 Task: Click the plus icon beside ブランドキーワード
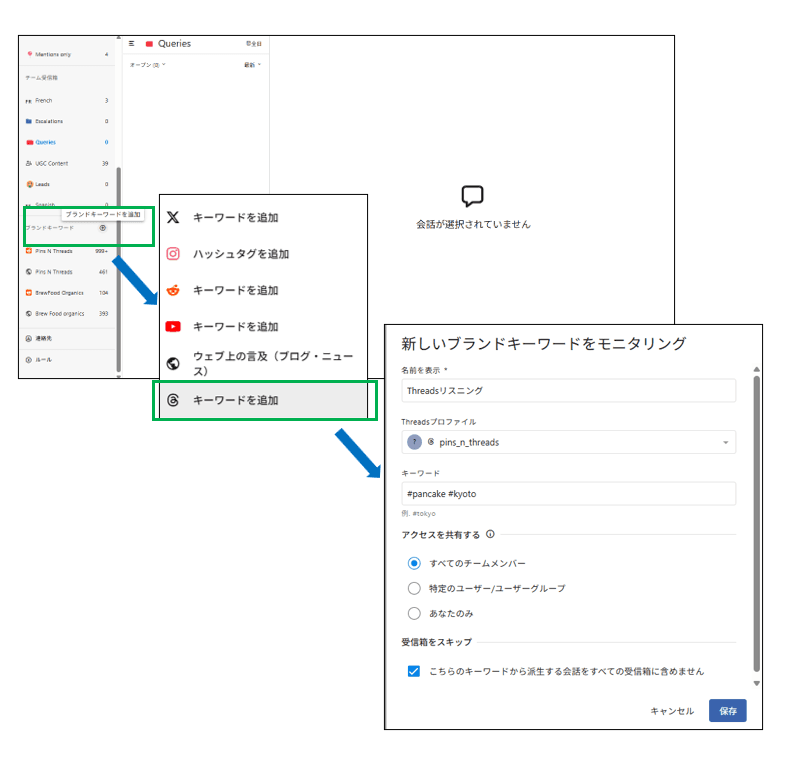pos(103,228)
